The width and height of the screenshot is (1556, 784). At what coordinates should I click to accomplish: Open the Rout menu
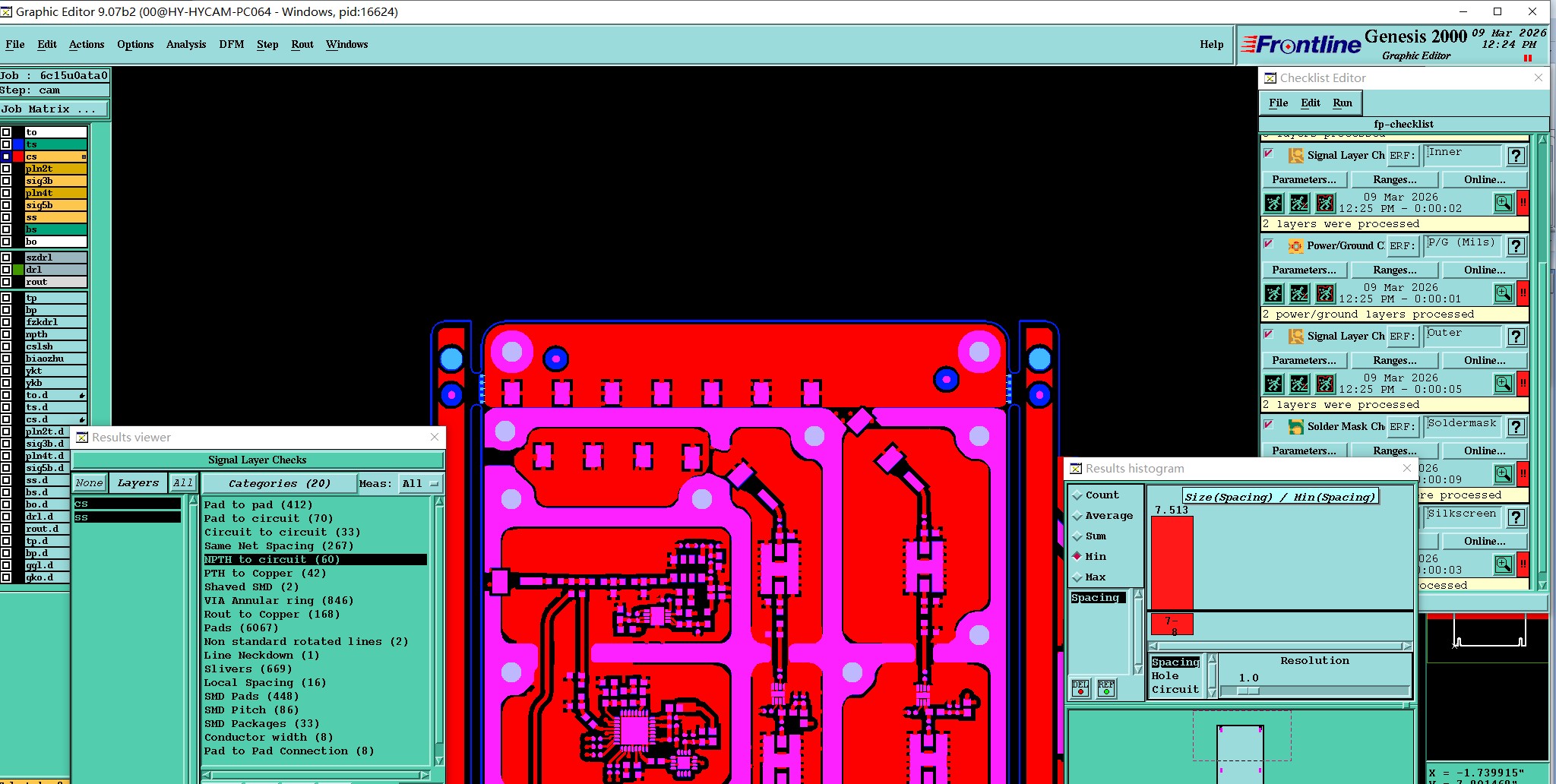(x=302, y=45)
